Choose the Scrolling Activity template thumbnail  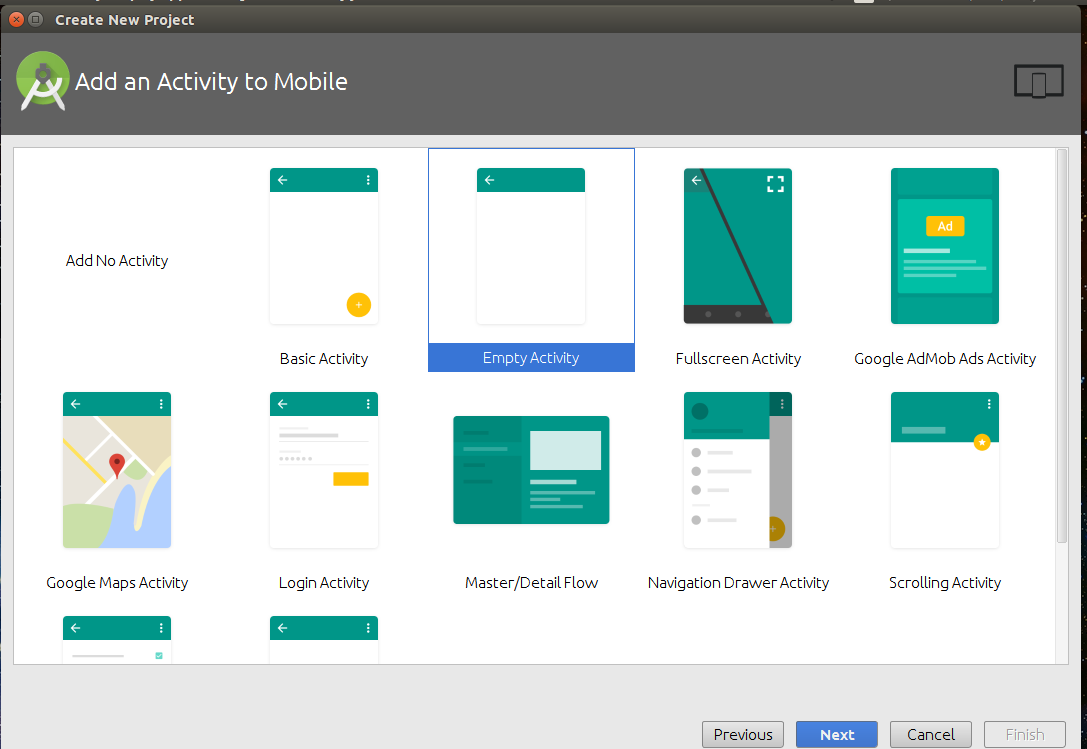pyautogui.click(x=945, y=470)
